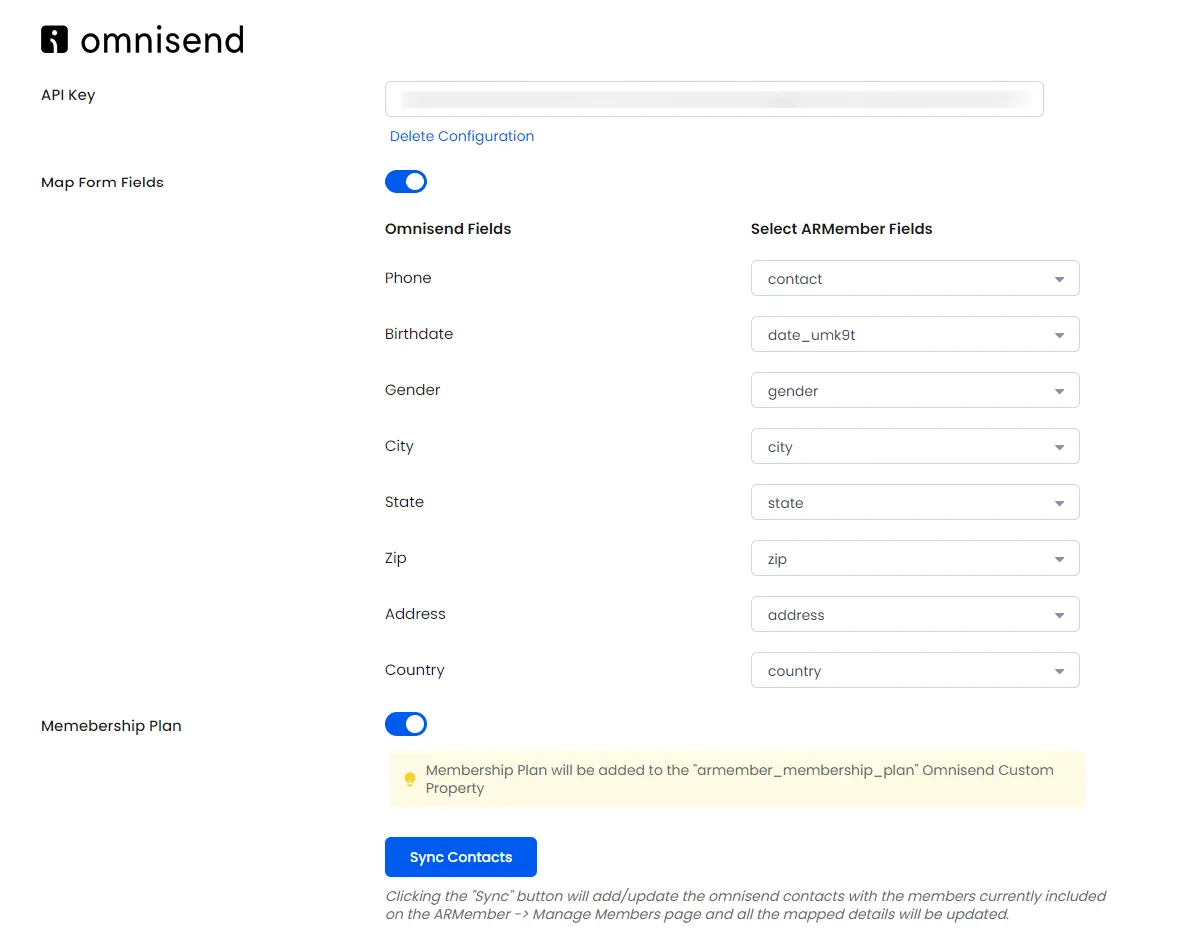This screenshot has height=943, width=1183.
Task: Toggle the Map Form Fields switch
Action: [x=406, y=182]
